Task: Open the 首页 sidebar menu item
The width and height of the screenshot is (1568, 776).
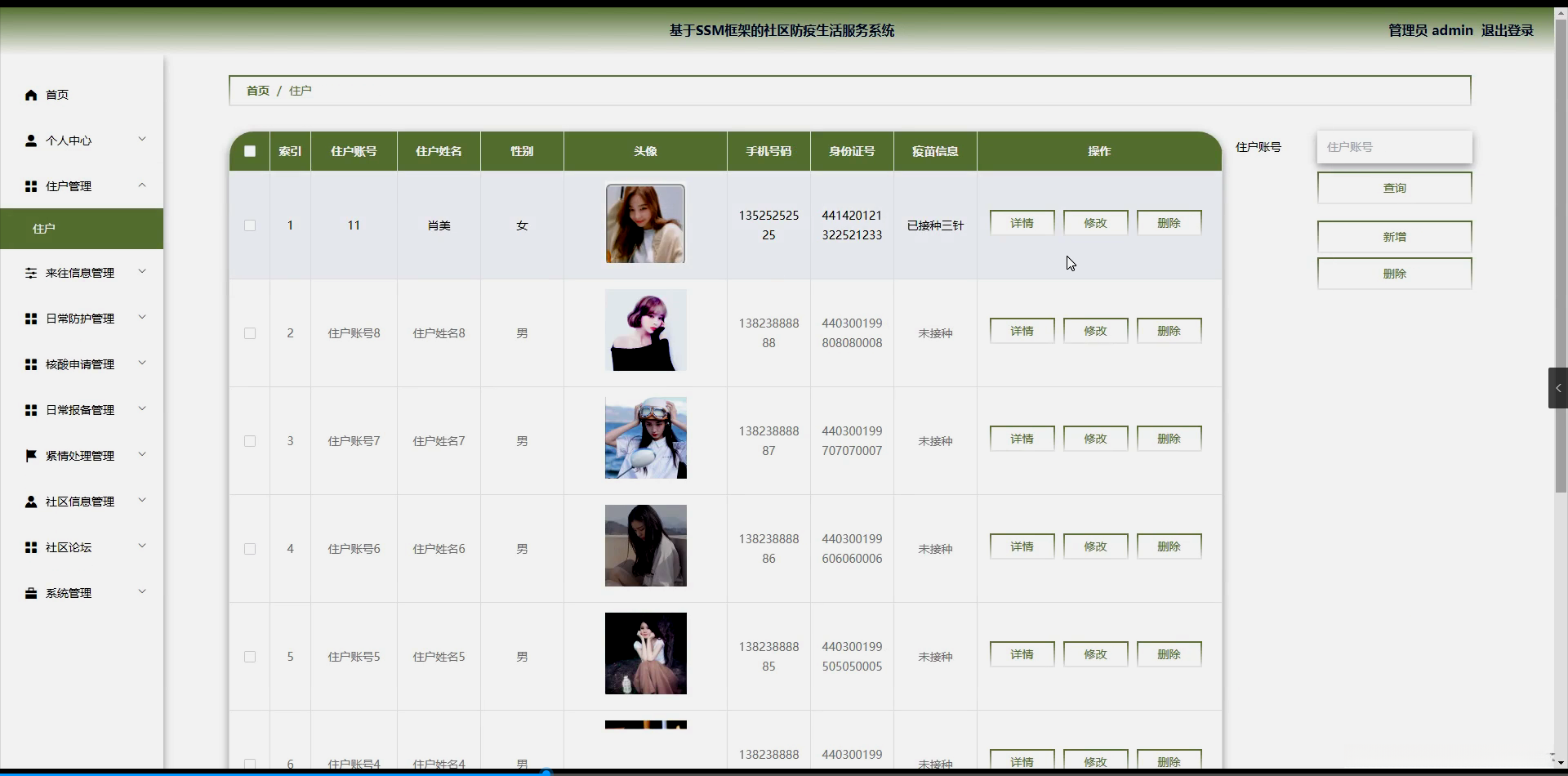Action: 82,95
